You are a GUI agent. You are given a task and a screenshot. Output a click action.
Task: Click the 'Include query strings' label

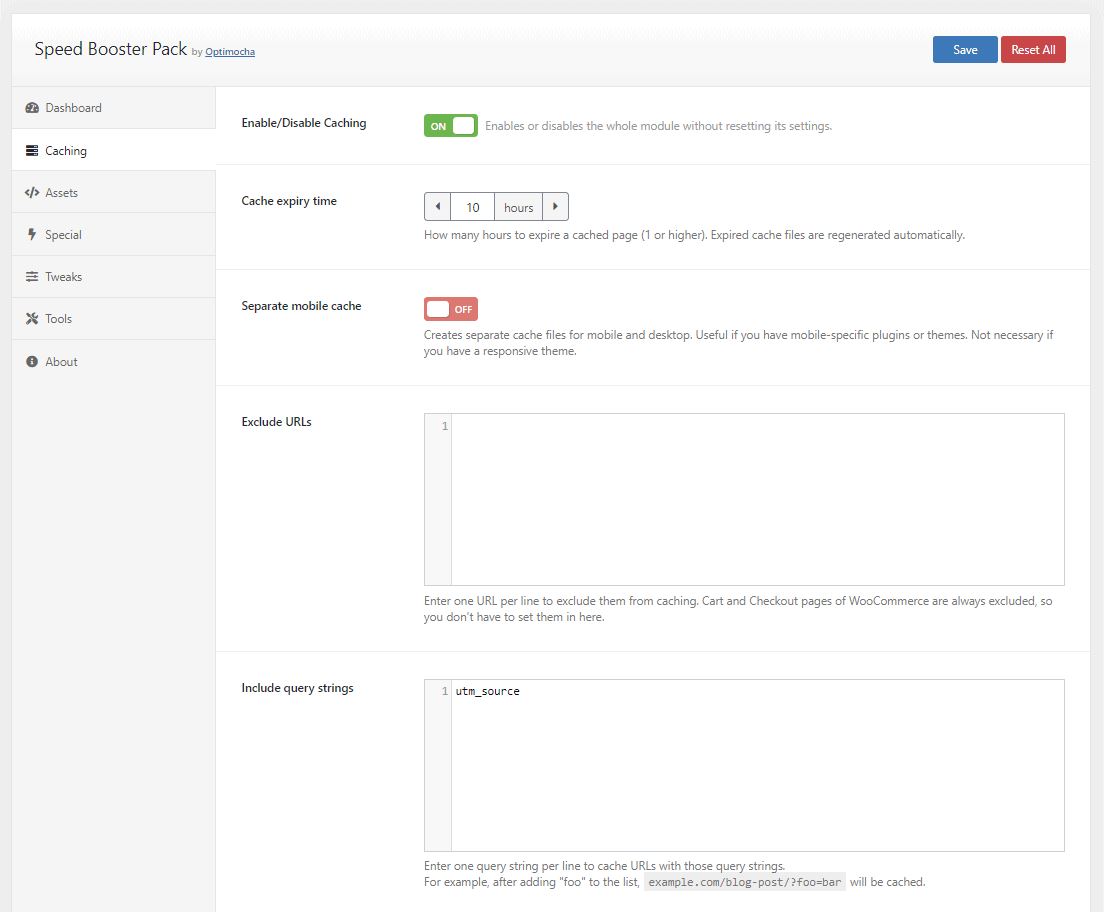click(297, 687)
